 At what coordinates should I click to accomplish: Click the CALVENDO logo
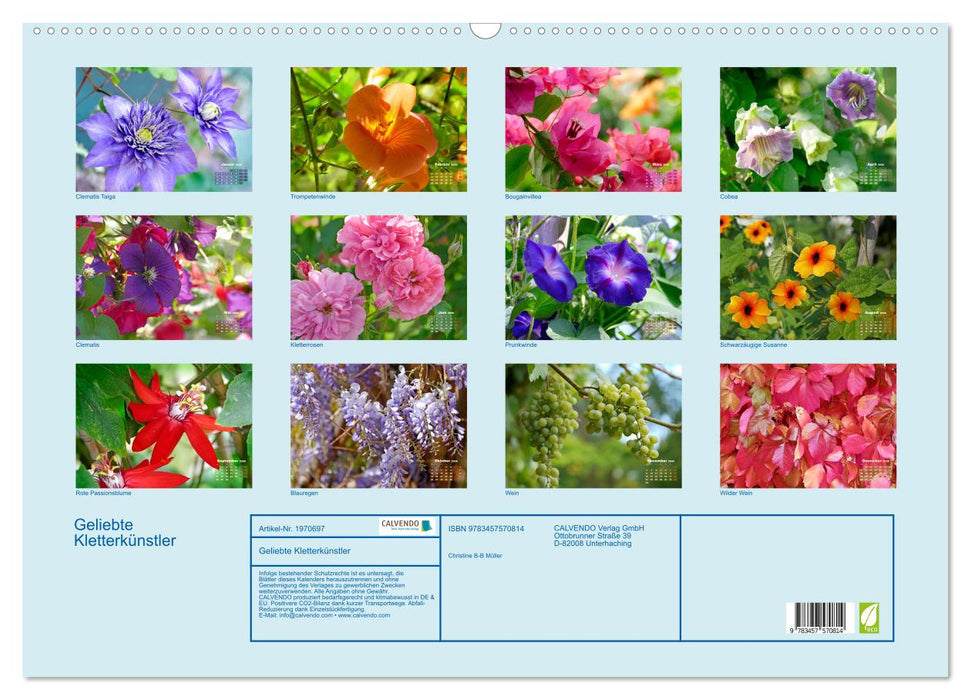click(x=406, y=526)
